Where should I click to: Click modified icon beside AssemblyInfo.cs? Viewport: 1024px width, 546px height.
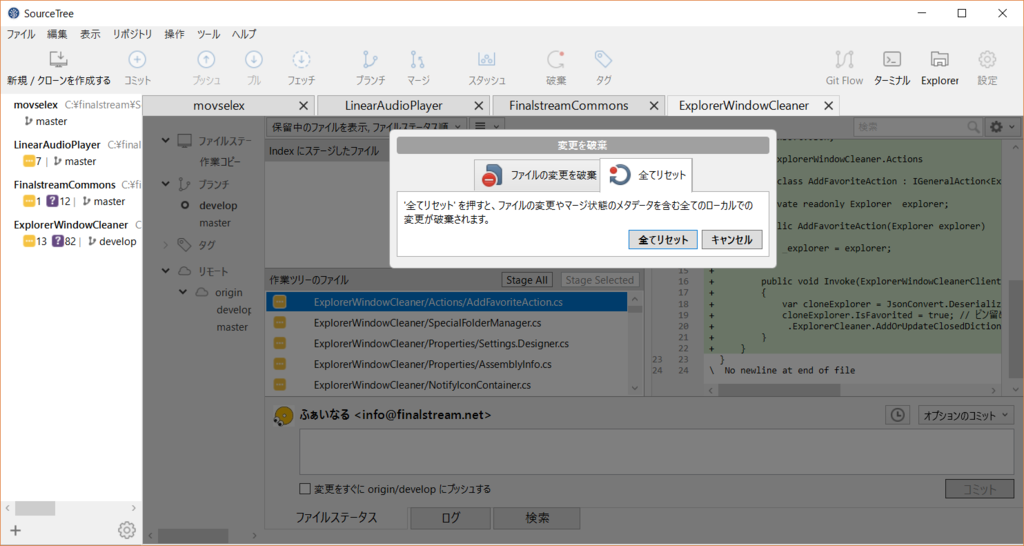tap(280, 364)
